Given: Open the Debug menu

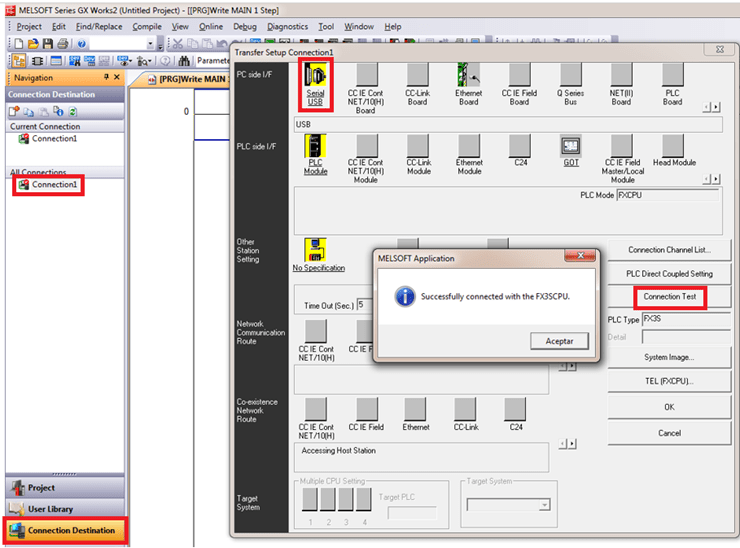Looking at the screenshot, I should pyautogui.click(x=245, y=27).
